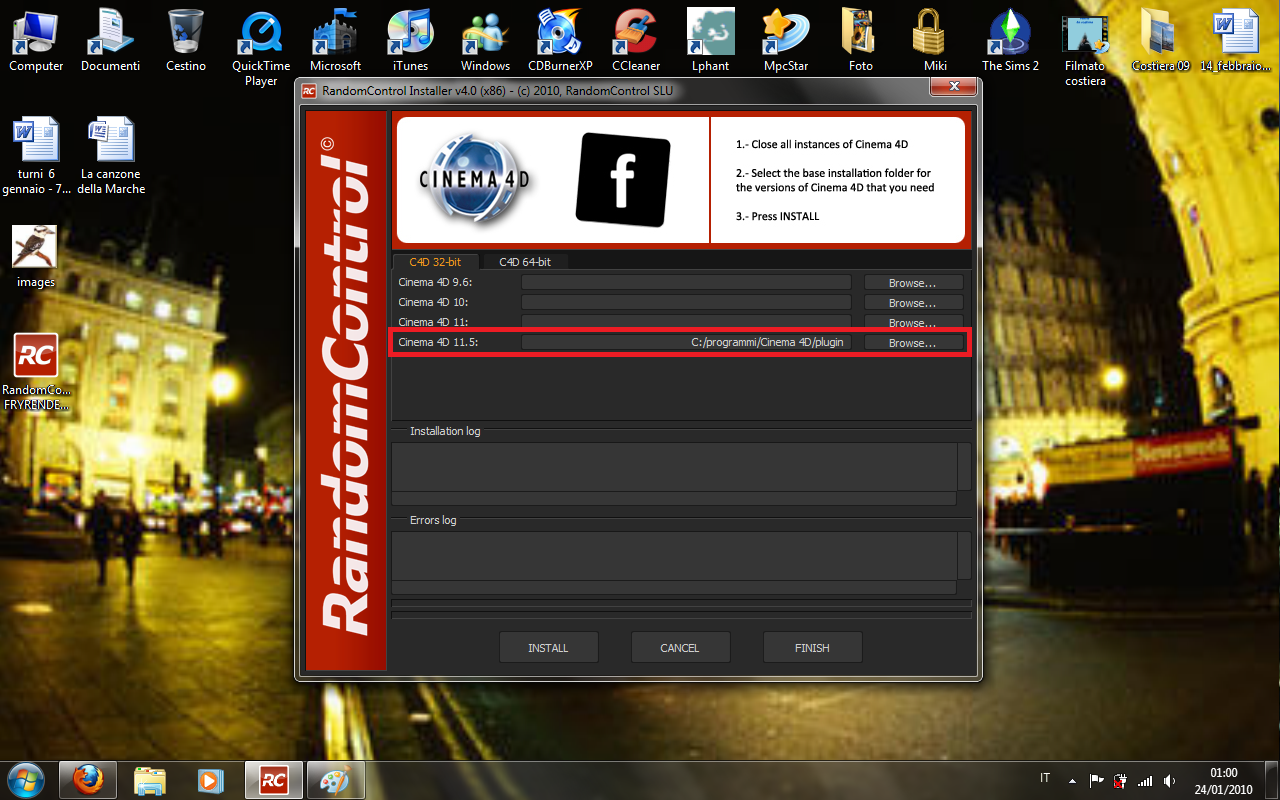
Task: Select the RandomControl FRYRENDER desktop icon
Action: (x=36, y=372)
